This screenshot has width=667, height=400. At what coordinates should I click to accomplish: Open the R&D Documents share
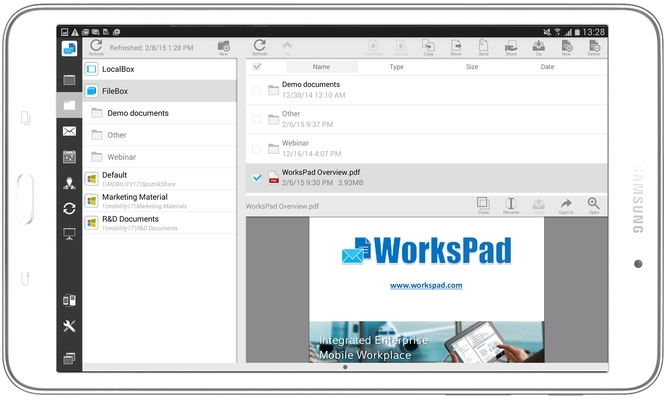(160, 223)
